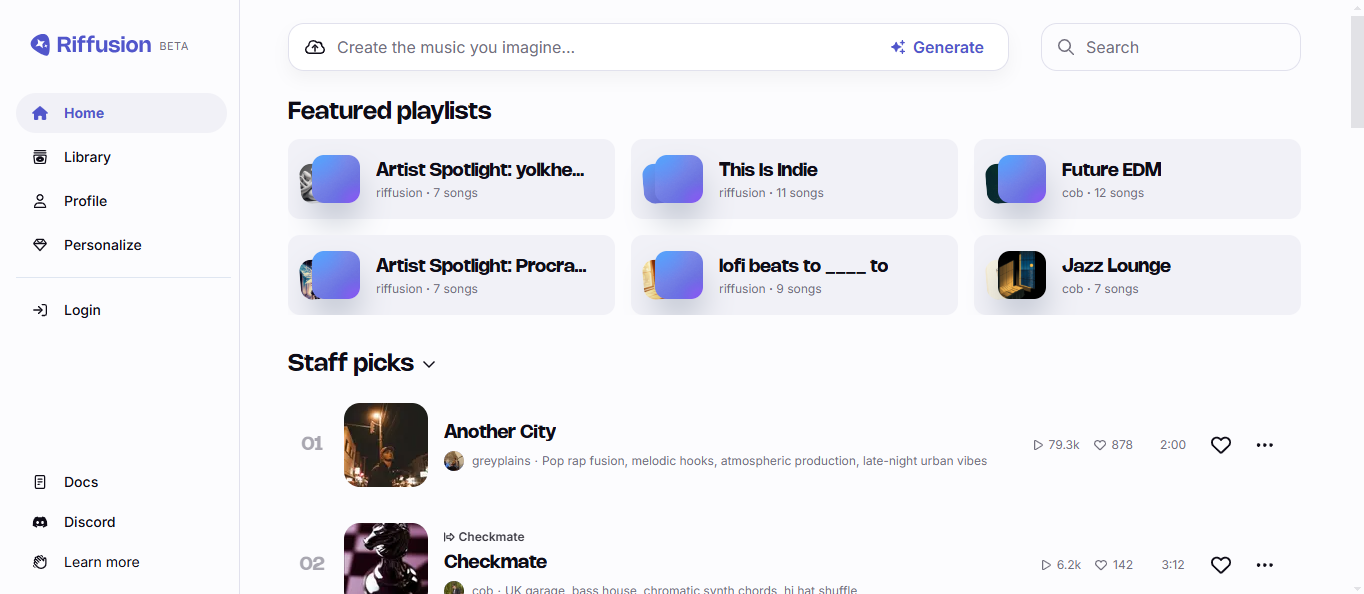Like Checkmate with heart button
Image resolution: width=1364 pixels, height=594 pixels.
tap(1221, 565)
